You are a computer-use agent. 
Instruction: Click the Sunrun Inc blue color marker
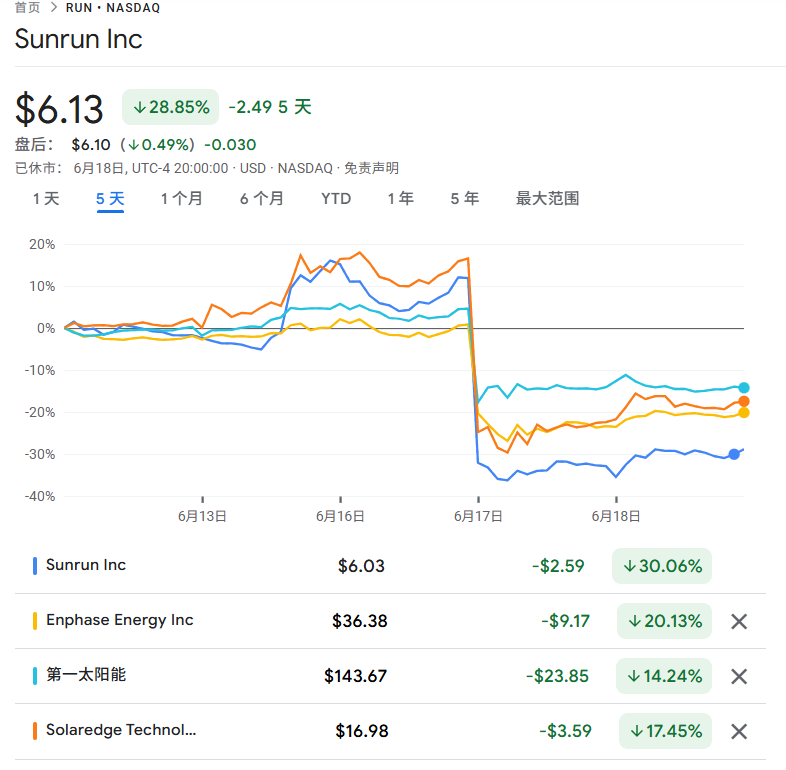coord(35,566)
